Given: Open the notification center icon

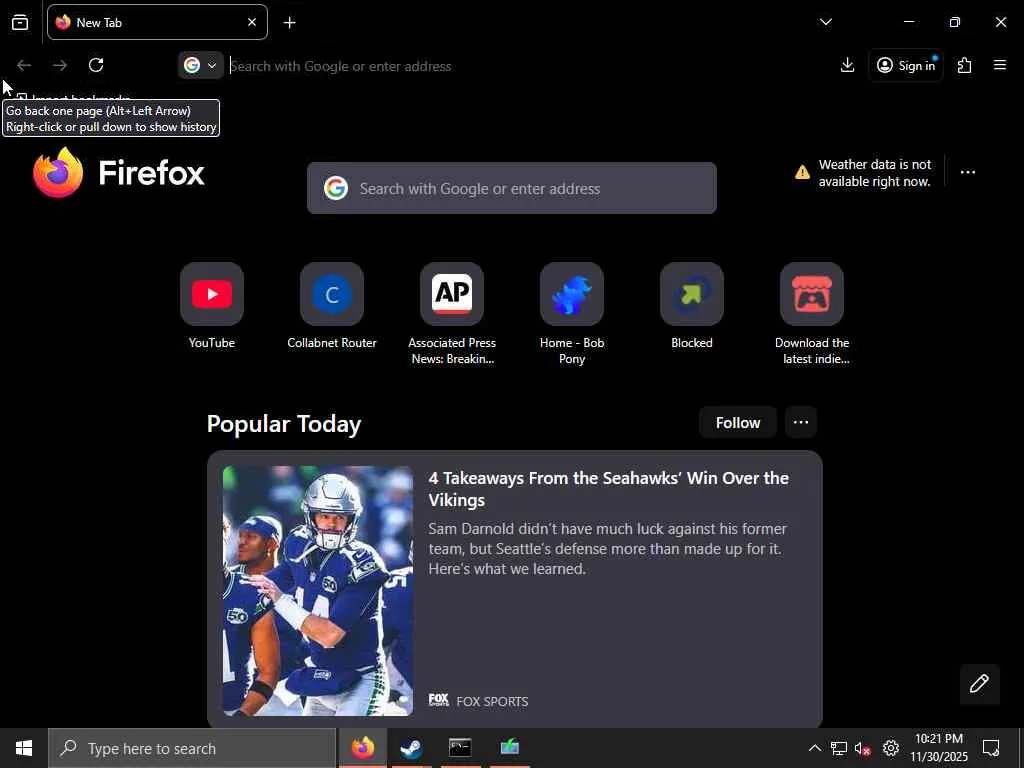Looking at the screenshot, I should click(x=991, y=748).
